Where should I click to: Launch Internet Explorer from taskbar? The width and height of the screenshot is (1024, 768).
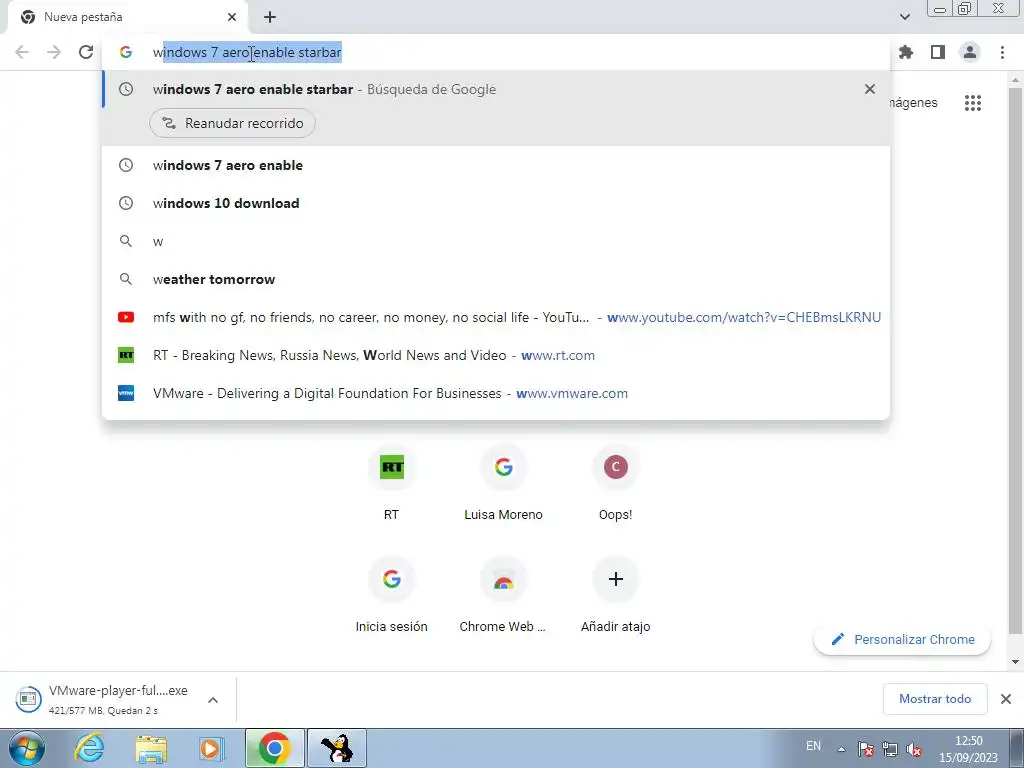[x=89, y=748]
